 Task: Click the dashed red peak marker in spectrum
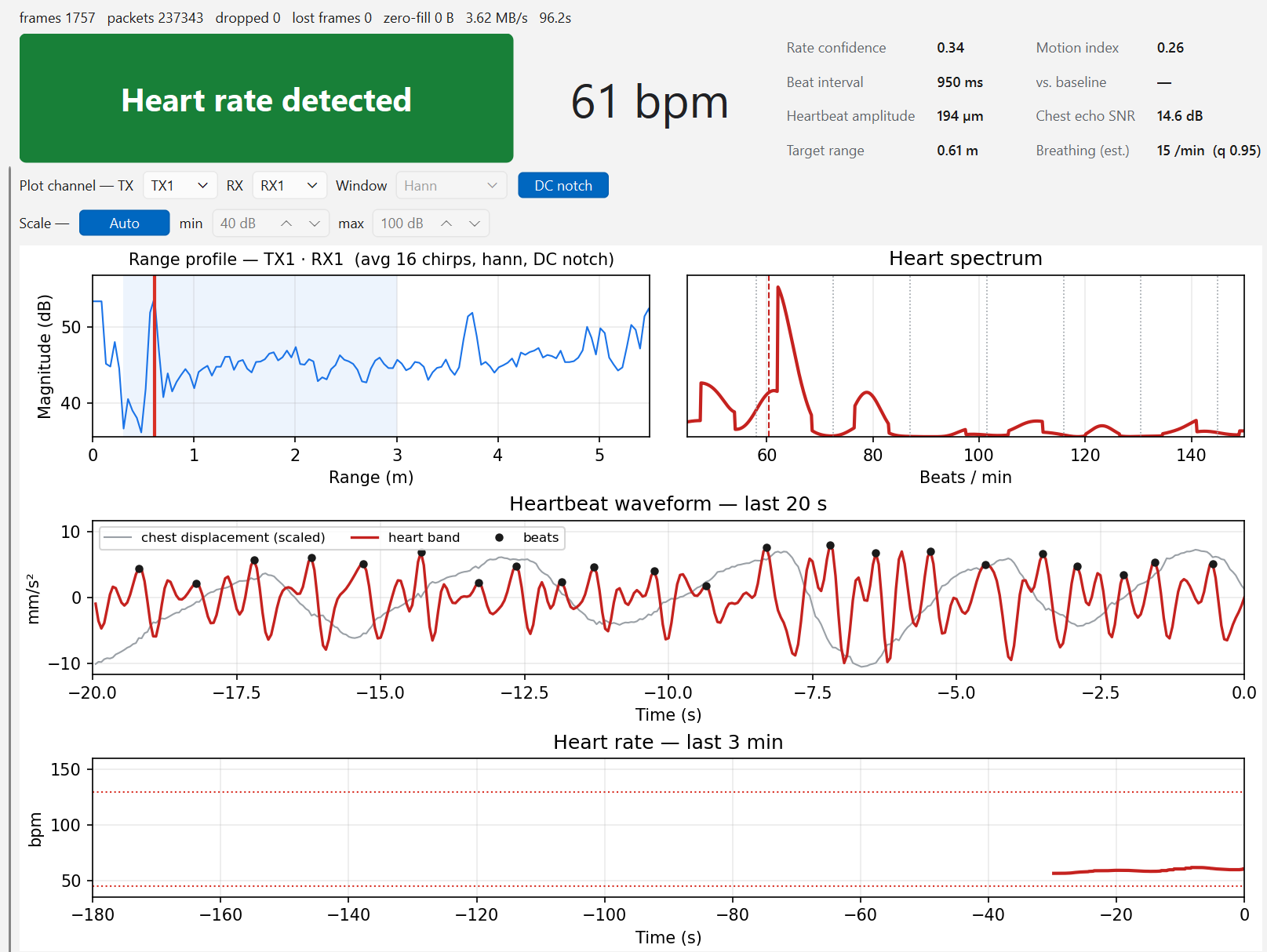(x=769, y=356)
